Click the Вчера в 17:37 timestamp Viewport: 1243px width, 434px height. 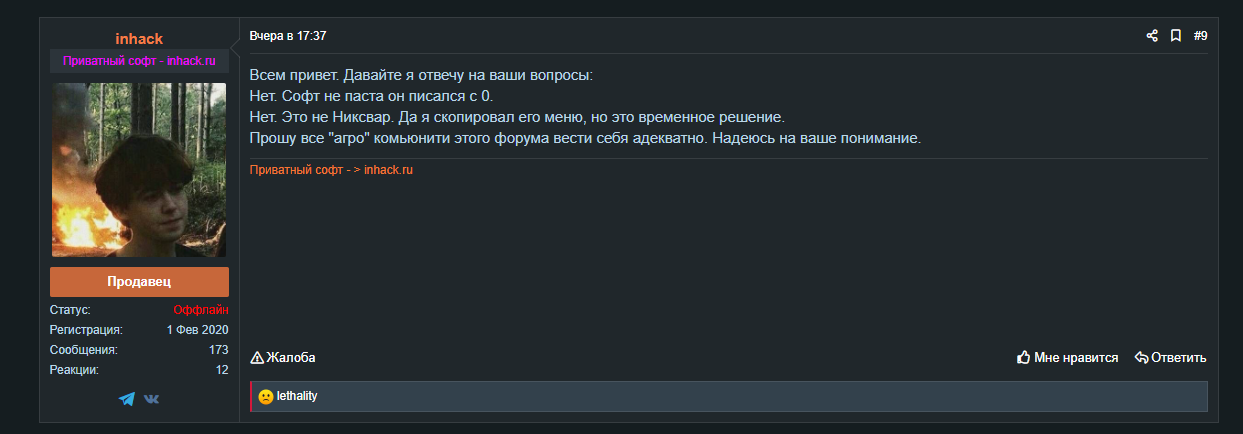click(288, 36)
